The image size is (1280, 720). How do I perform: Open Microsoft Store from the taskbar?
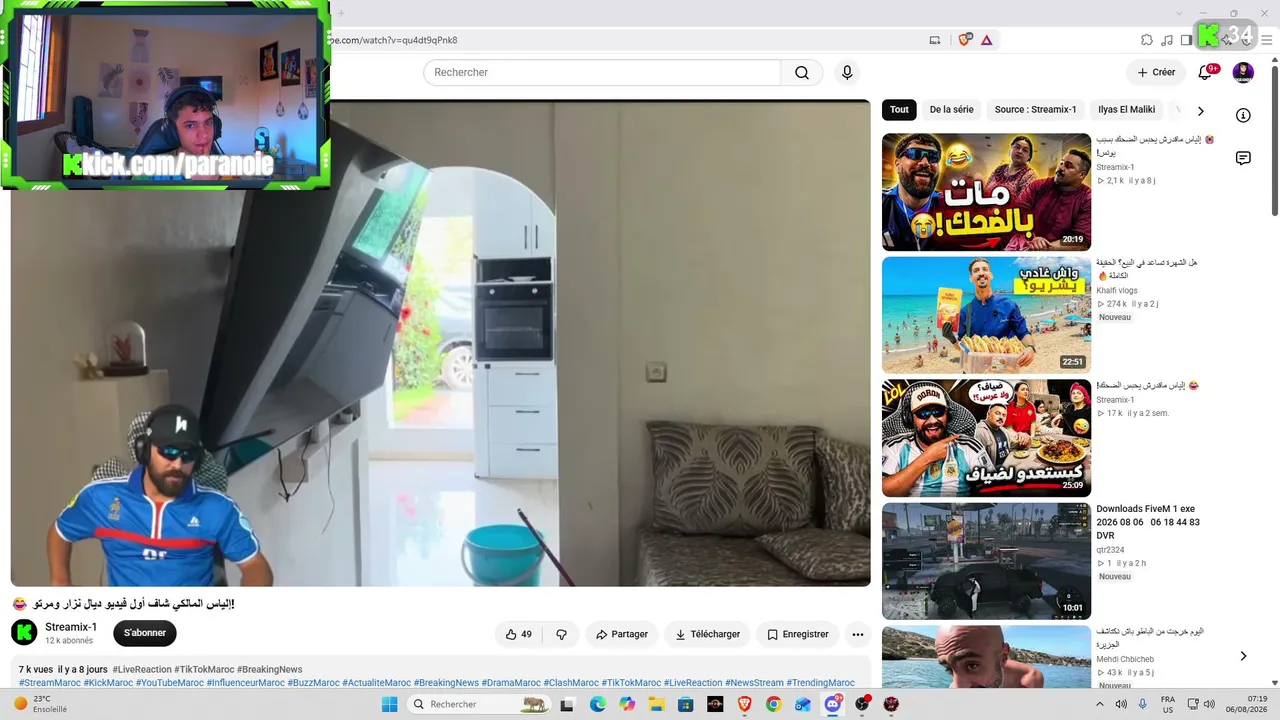686,704
